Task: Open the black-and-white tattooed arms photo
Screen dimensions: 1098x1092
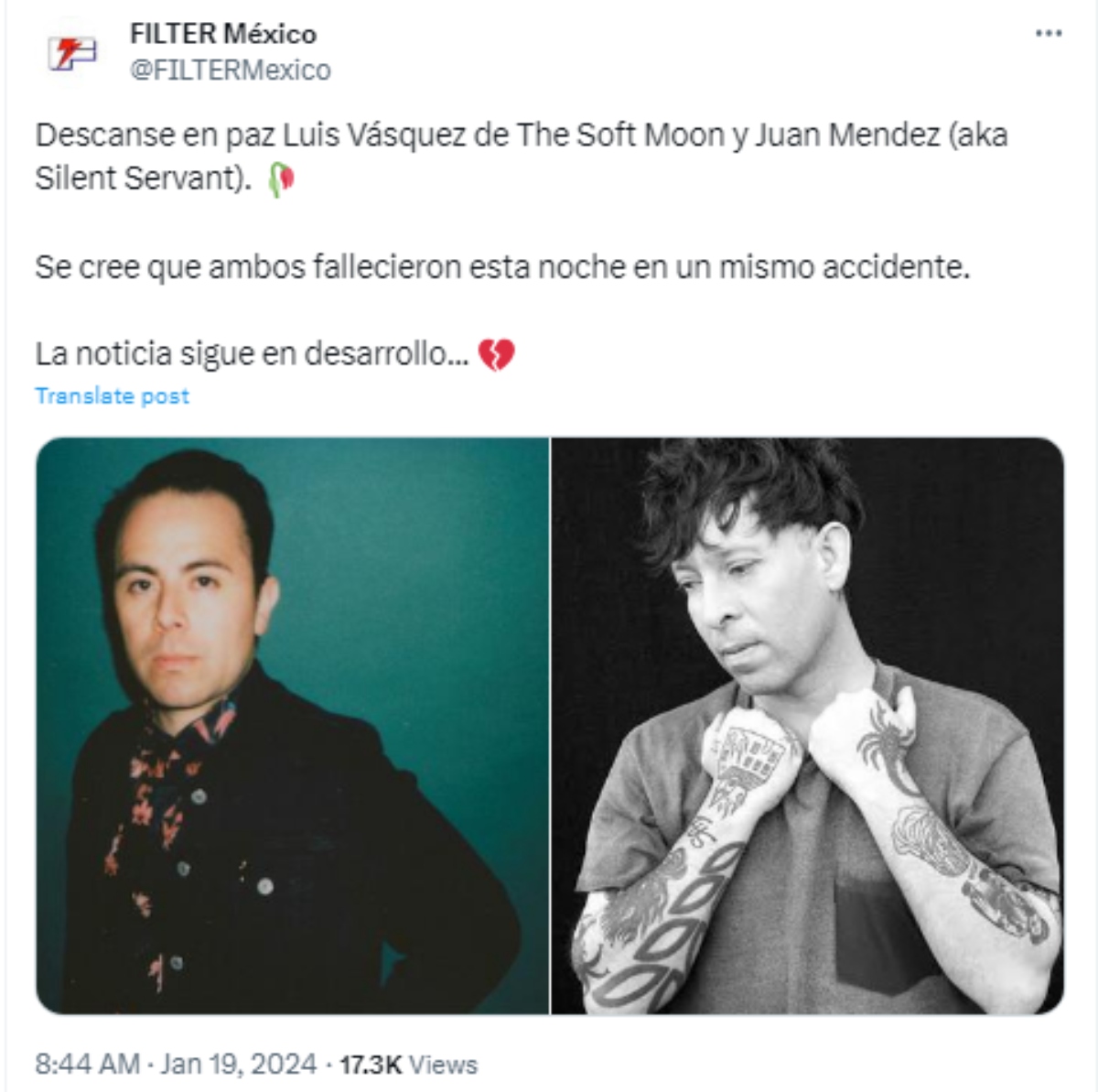Action: 807,726
